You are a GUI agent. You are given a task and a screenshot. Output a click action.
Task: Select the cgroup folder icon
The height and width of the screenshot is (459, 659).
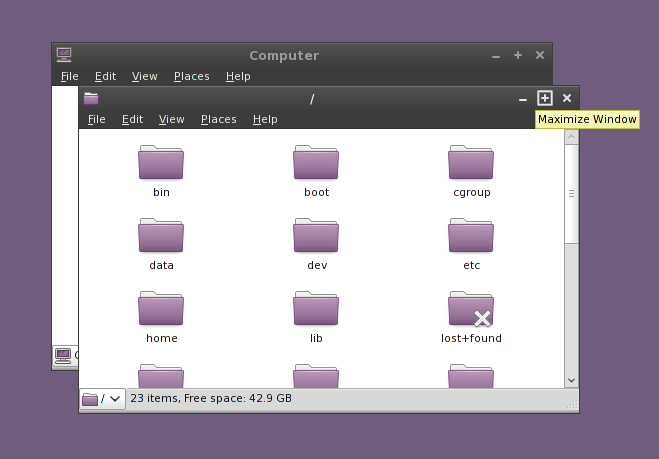coord(471,162)
